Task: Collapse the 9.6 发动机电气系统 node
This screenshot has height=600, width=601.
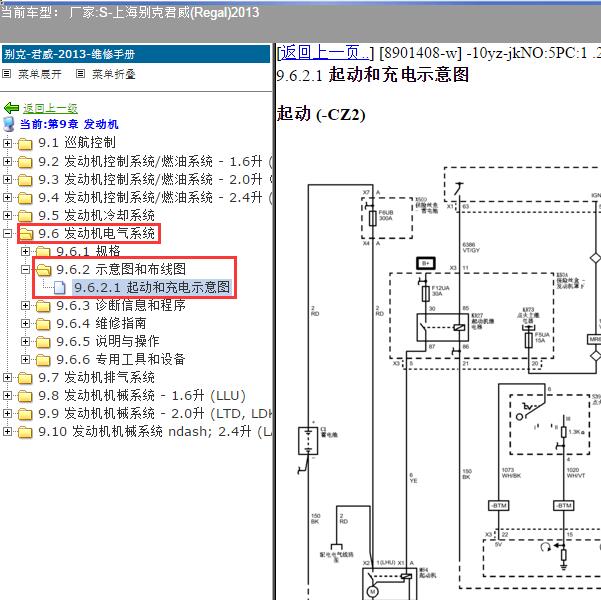Action: pyautogui.click(x=7, y=233)
